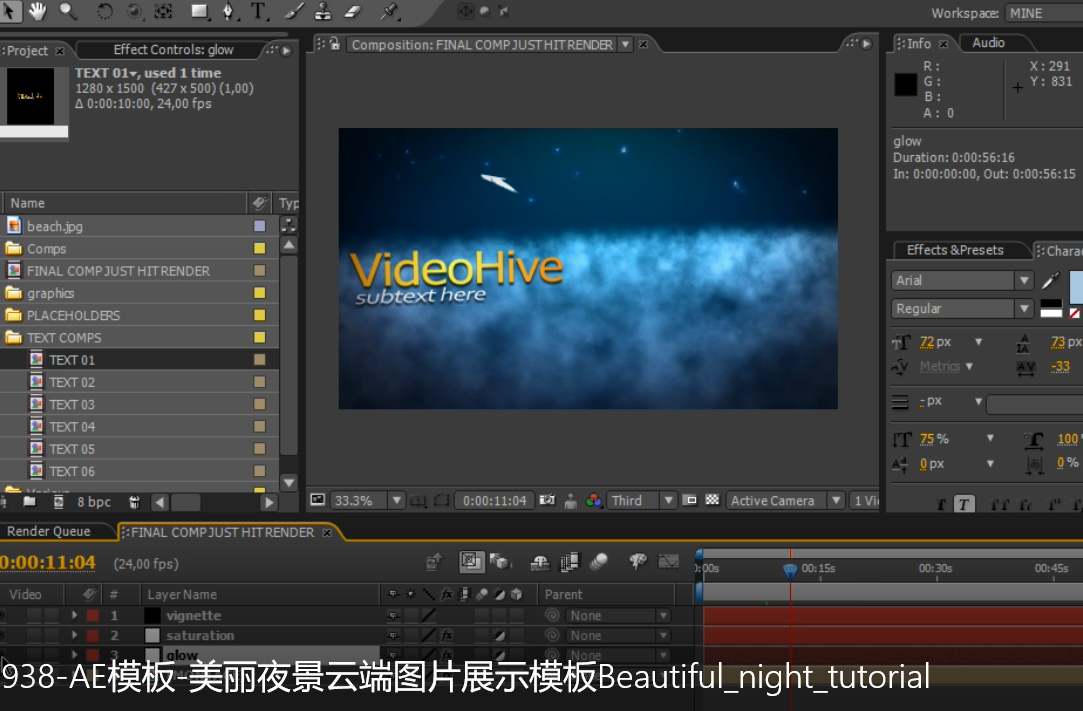Click the Brainstorm icon in timeline
Image resolution: width=1083 pixels, height=711 pixels.
638,562
